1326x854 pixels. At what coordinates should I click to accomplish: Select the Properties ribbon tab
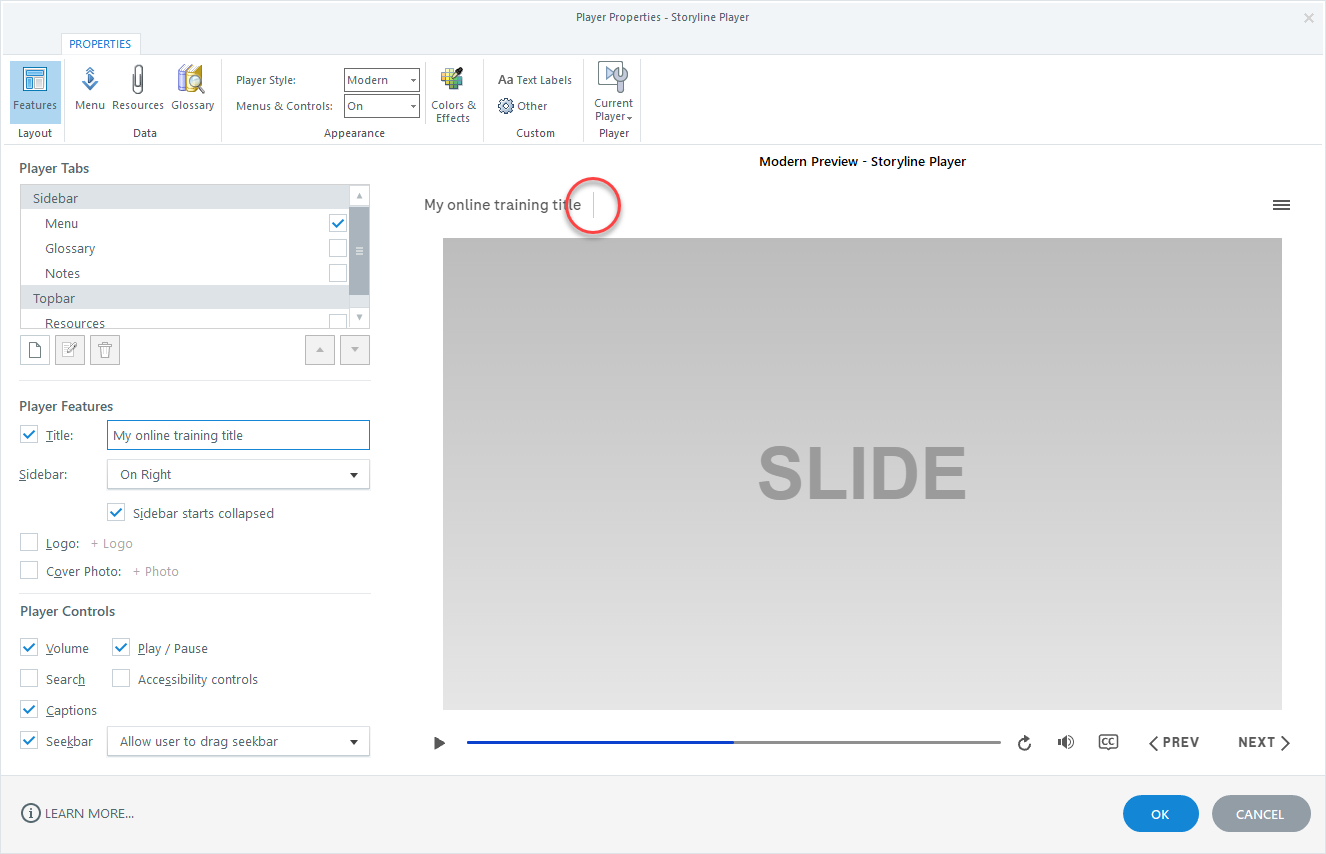pyautogui.click(x=100, y=44)
